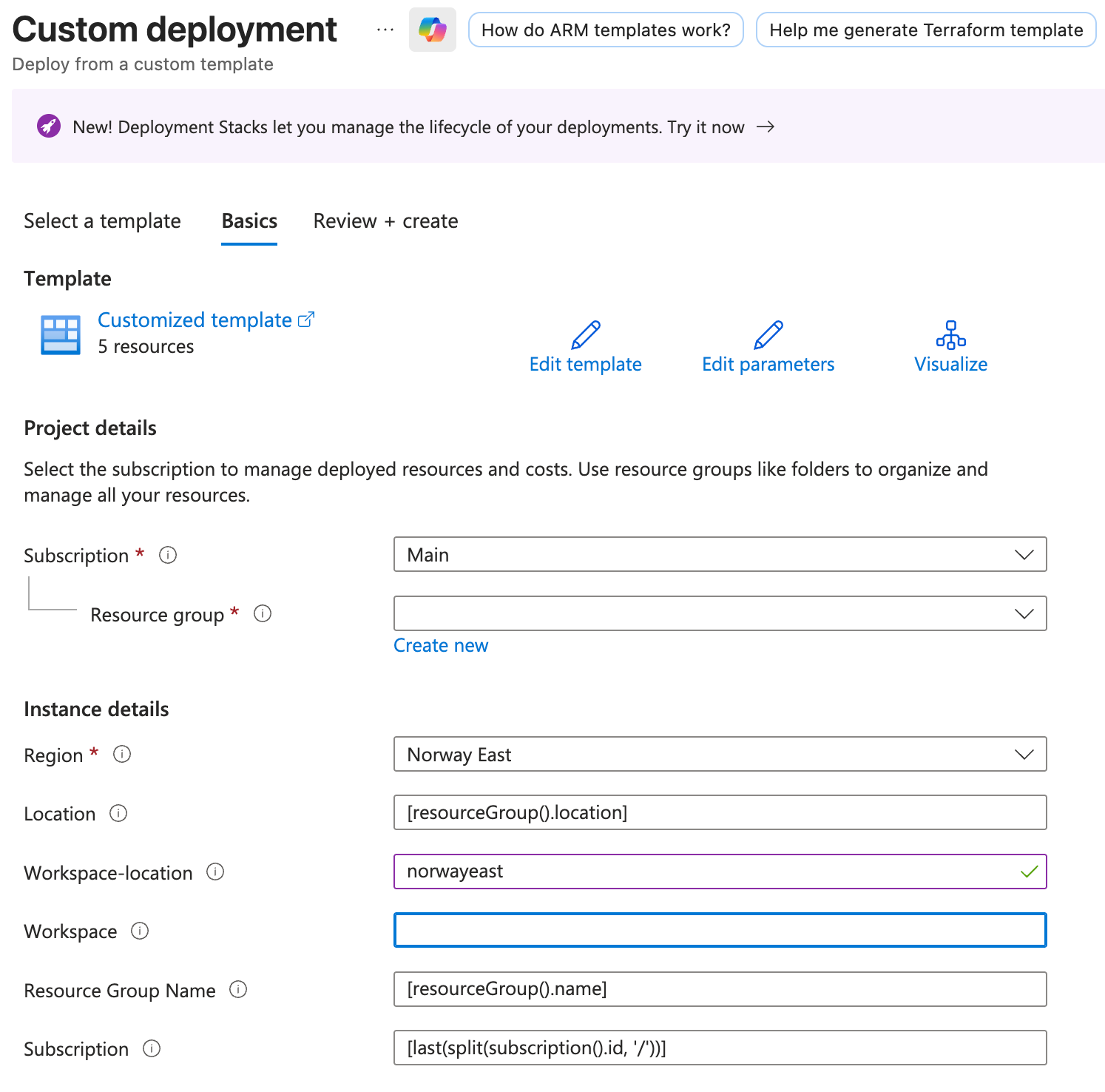Click the Create new resource group link
Screen dimensions: 1105x1092
pos(441,646)
